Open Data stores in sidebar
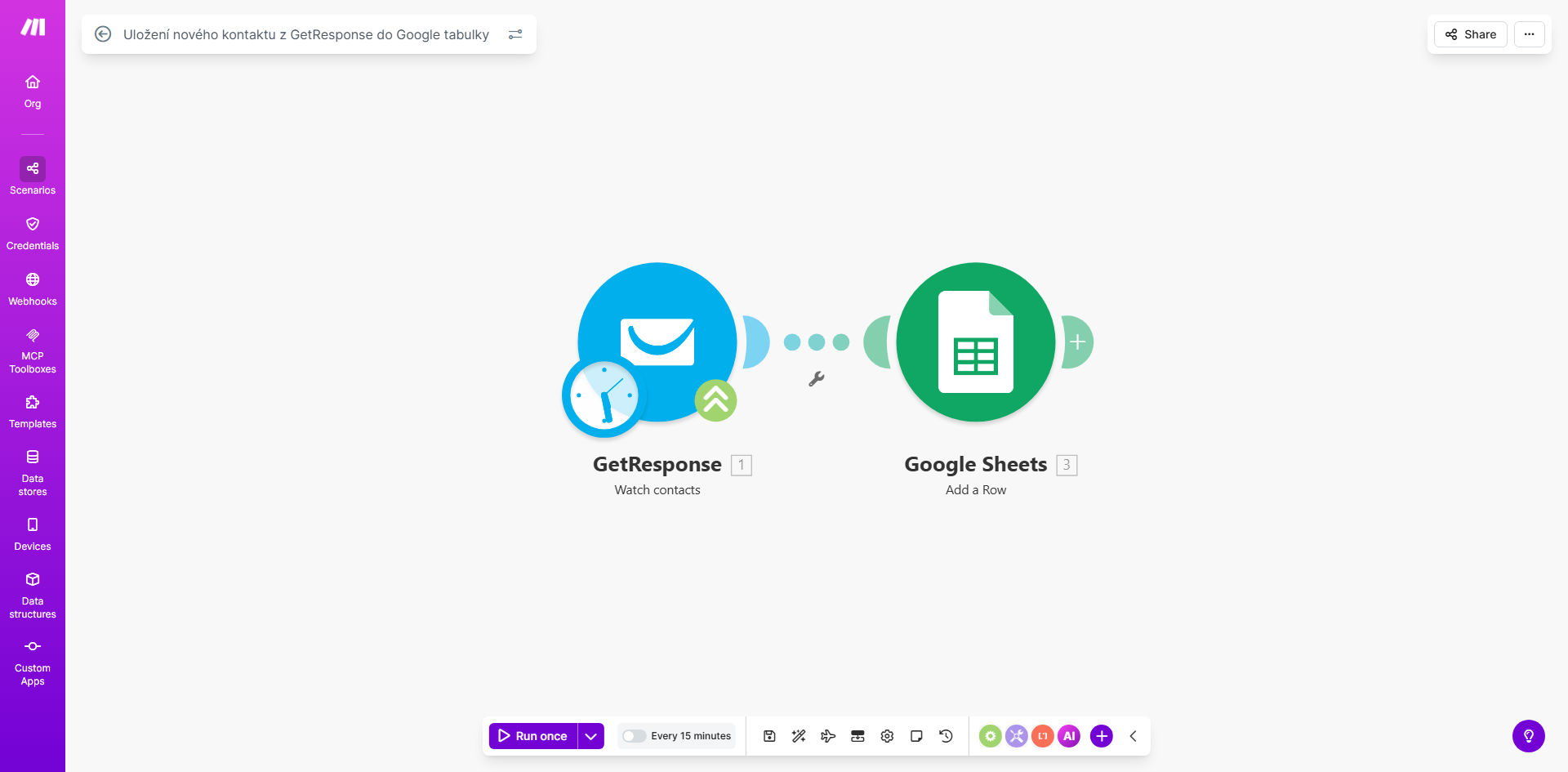This screenshot has width=1568, height=772. (x=33, y=473)
